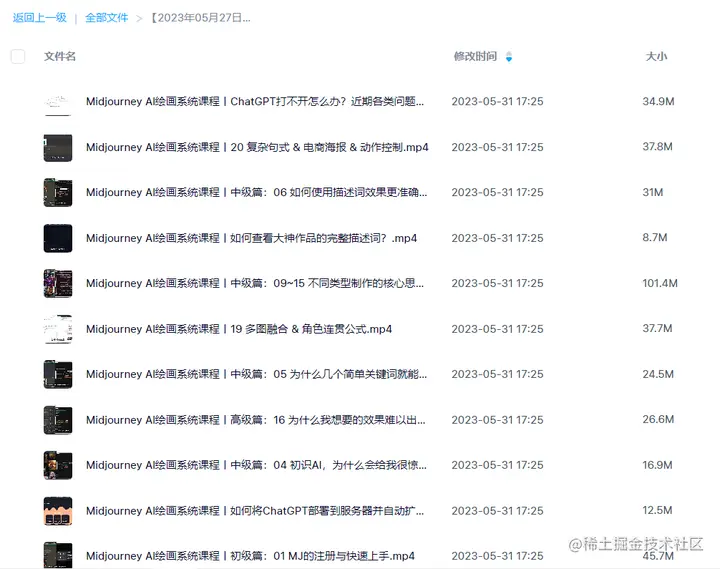Select file 中级篇：05 为什么几个简单关键词就能...
Viewport: 720px width, 569px height.
(257, 374)
